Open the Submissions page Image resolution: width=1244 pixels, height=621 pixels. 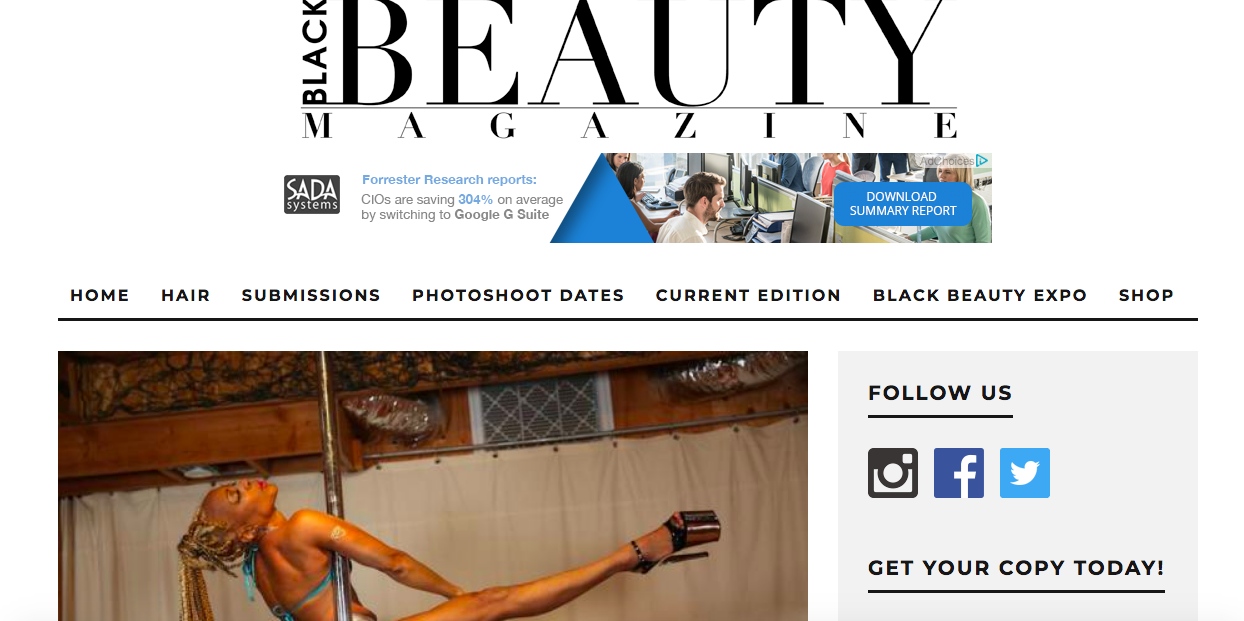[311, 295]
